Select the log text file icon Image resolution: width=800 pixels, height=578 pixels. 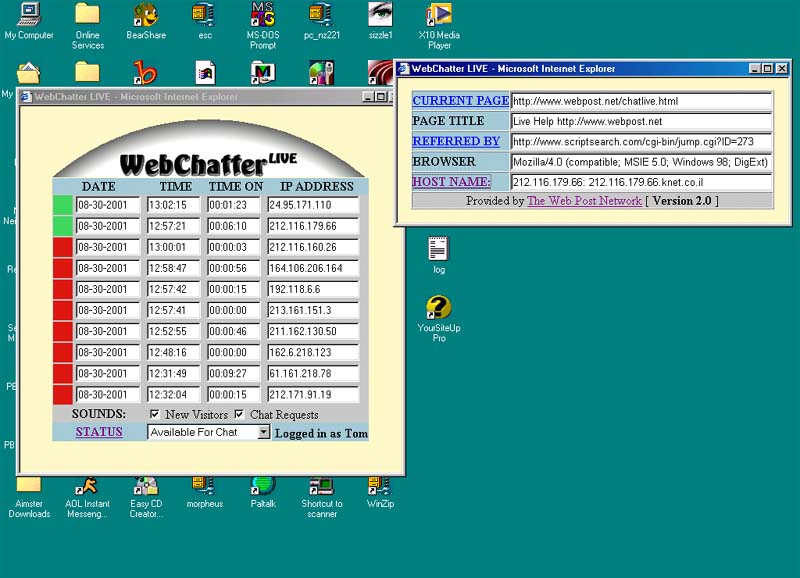coord(438,255)
